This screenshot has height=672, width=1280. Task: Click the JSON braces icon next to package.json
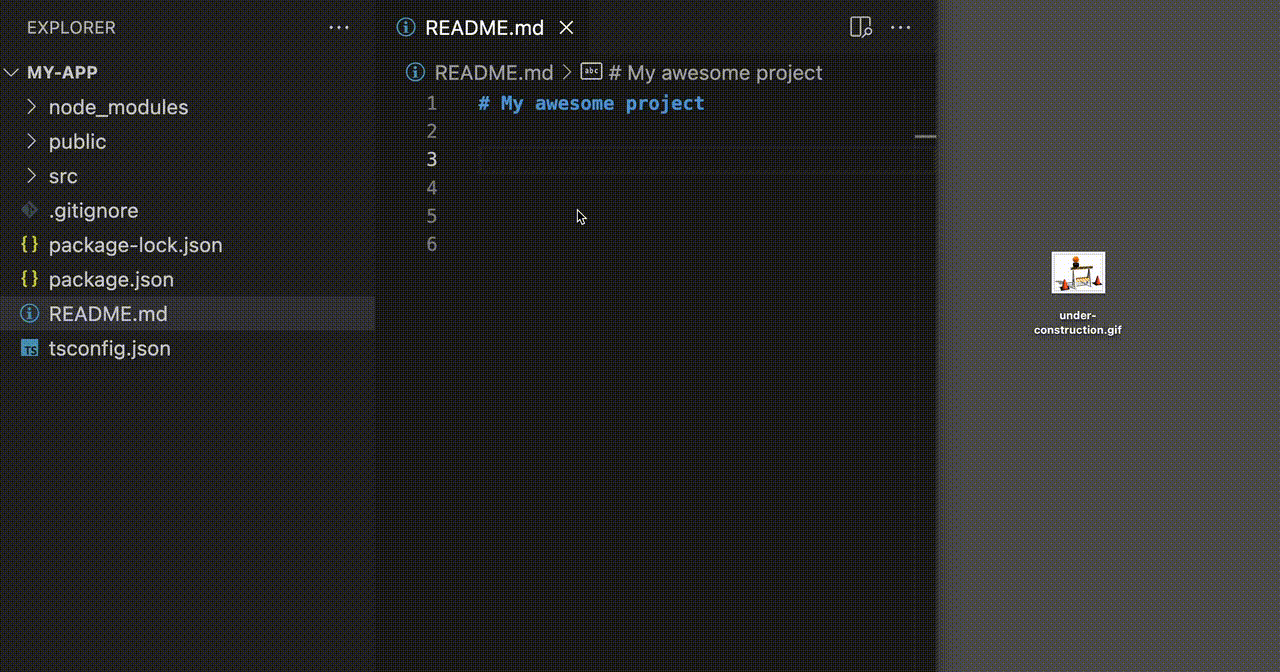click(x=29, y=279)
